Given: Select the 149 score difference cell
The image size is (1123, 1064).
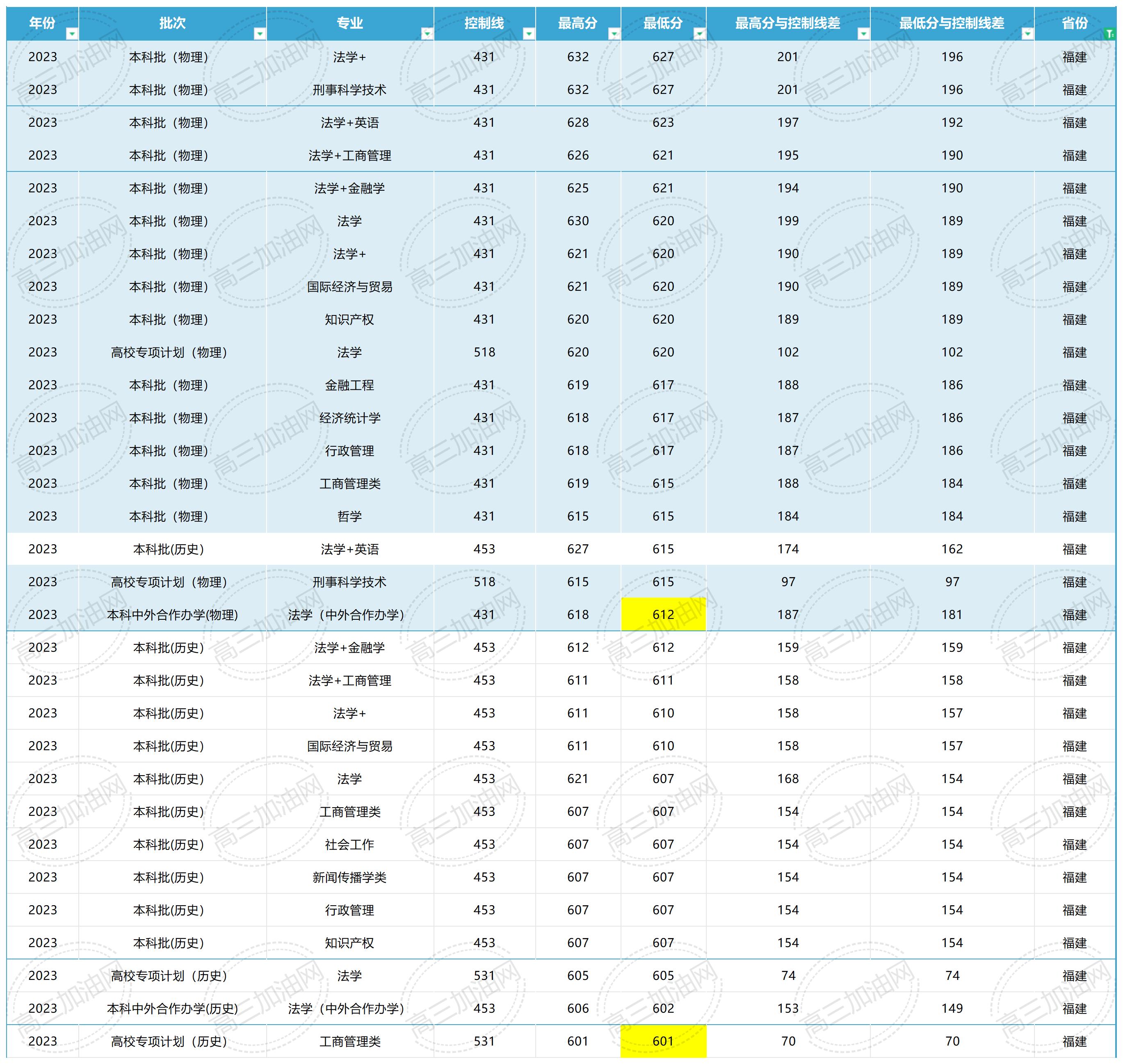Looking at the screenshot, I should [952, 1008].
